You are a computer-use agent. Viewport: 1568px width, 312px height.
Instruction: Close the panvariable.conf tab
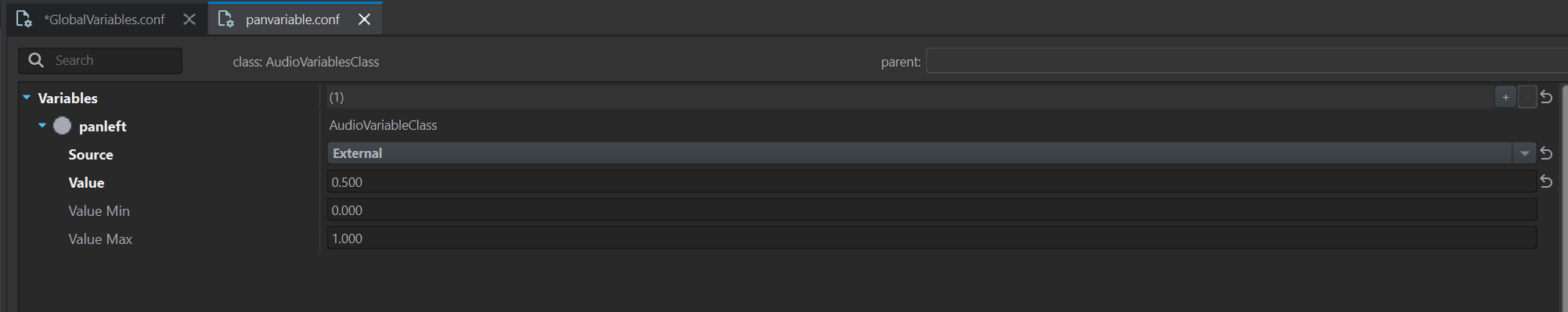coord(364,20)
